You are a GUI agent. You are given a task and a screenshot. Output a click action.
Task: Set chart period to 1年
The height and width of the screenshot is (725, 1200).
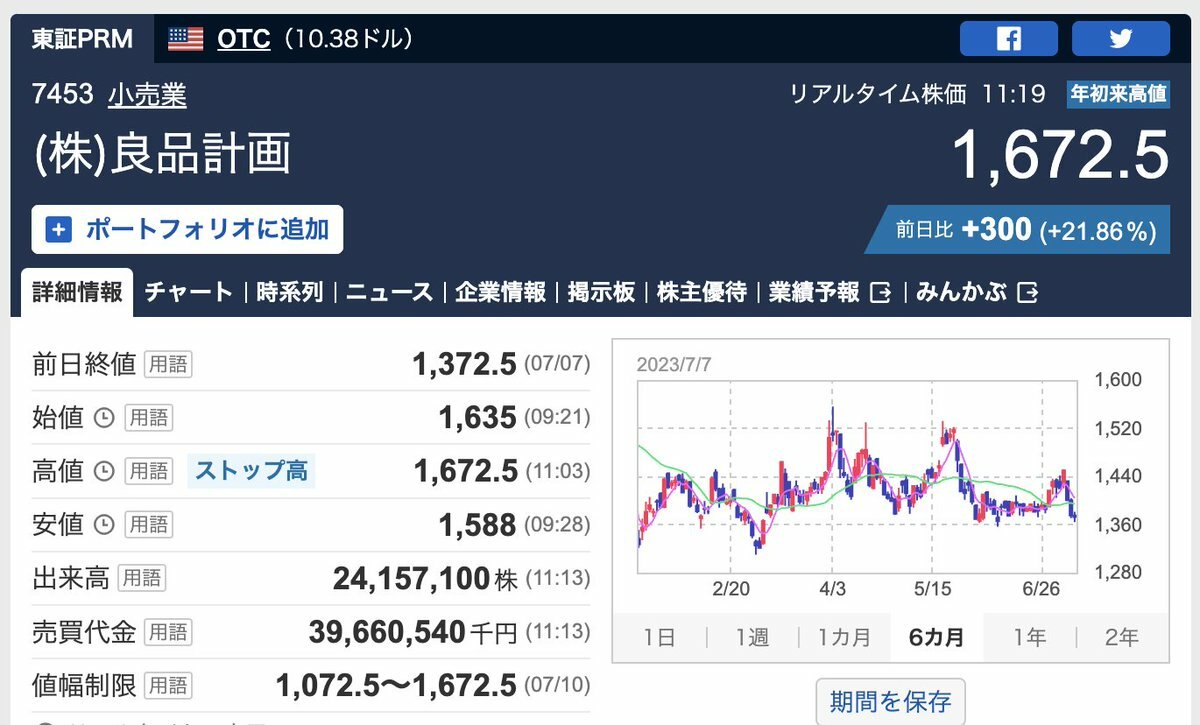(x=1030, y=637)
